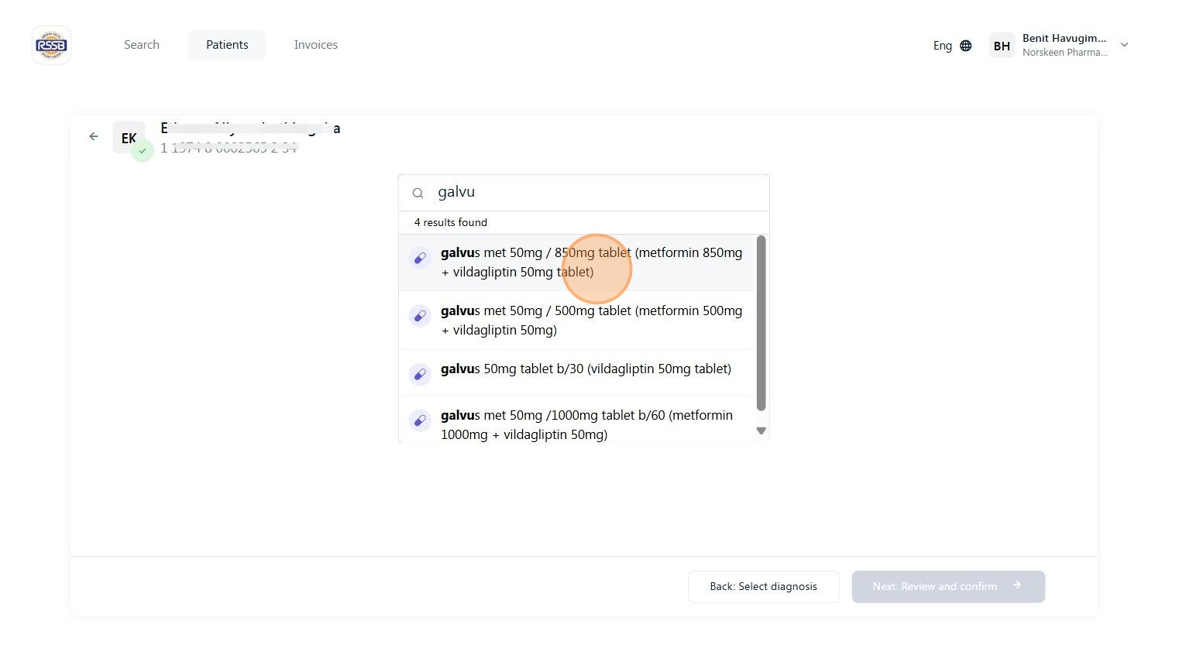
Task: Click the RSSB logo icon
Action: 51,45
